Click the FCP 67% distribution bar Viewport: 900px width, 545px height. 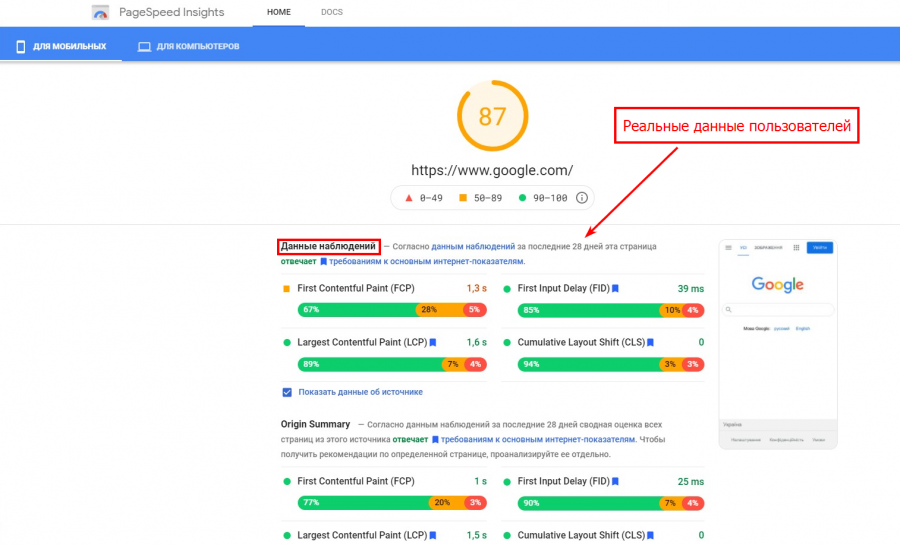tap(392, 310)
